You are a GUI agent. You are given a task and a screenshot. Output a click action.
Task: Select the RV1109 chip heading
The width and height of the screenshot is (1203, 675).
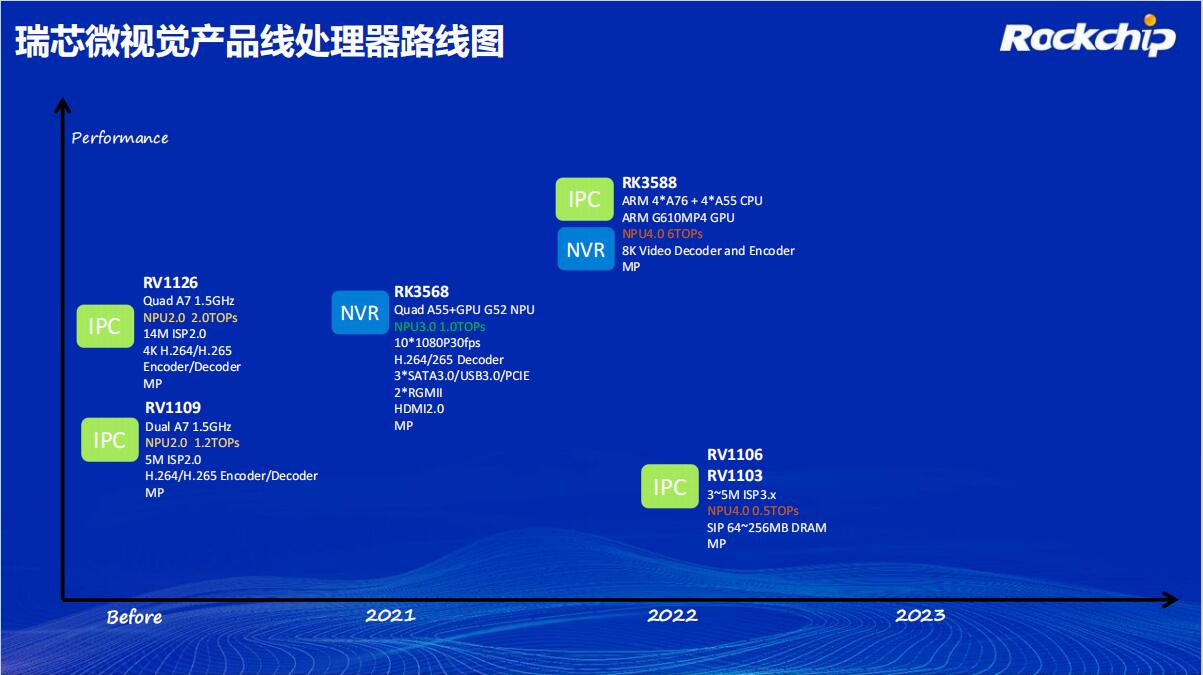pos(172,407)
